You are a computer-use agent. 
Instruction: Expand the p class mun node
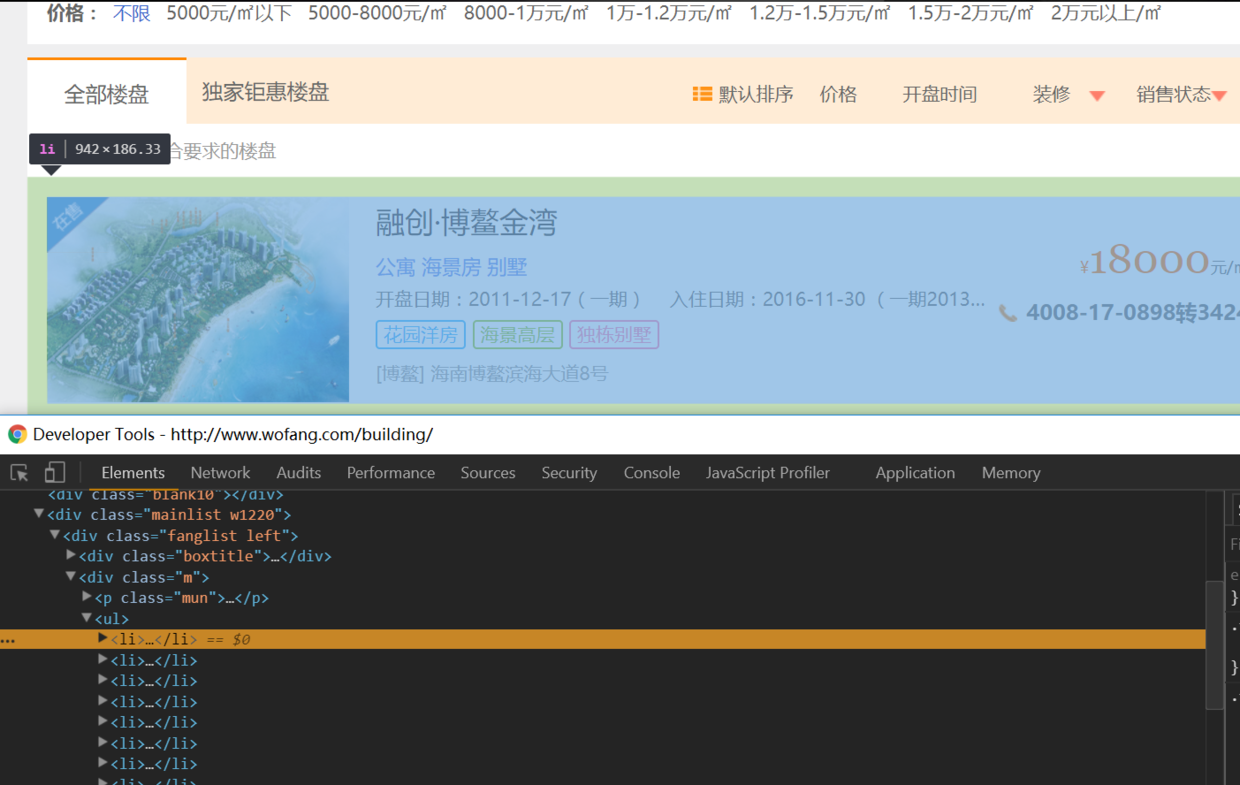(87, 597)
